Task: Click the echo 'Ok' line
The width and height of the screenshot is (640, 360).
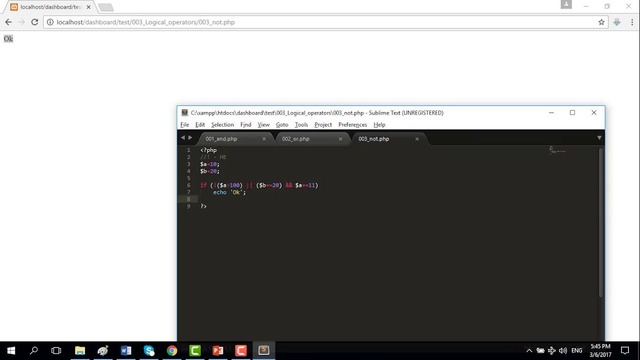Action: pos(229,192)
